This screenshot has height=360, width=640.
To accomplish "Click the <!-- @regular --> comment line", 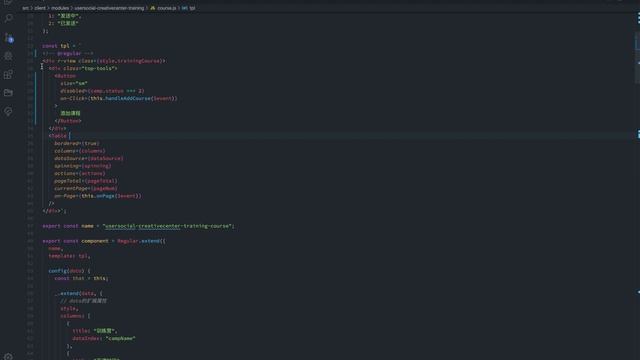I will 67,53.
